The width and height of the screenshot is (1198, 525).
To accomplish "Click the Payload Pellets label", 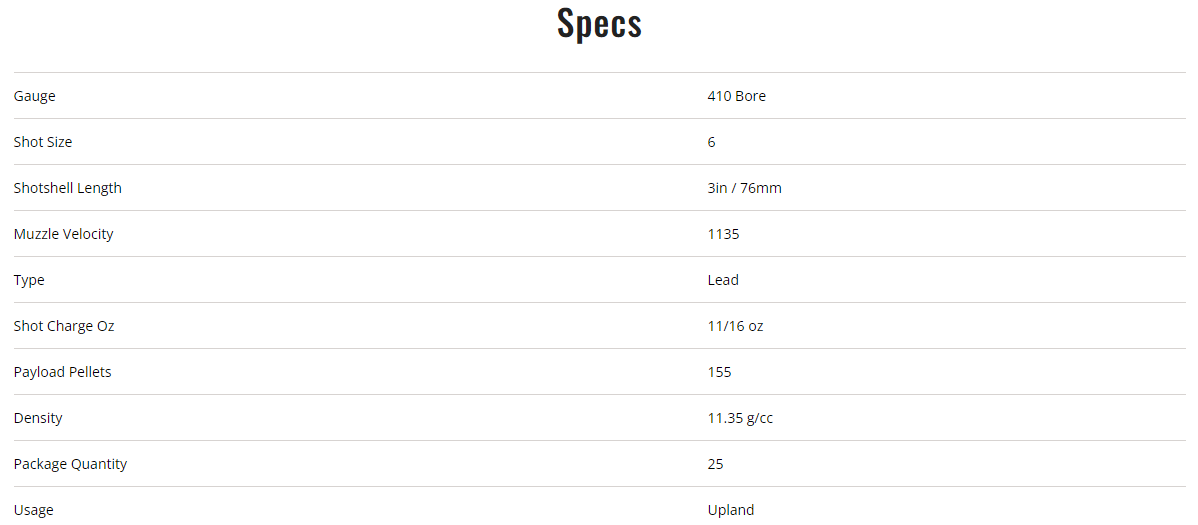I will [63, 372].
